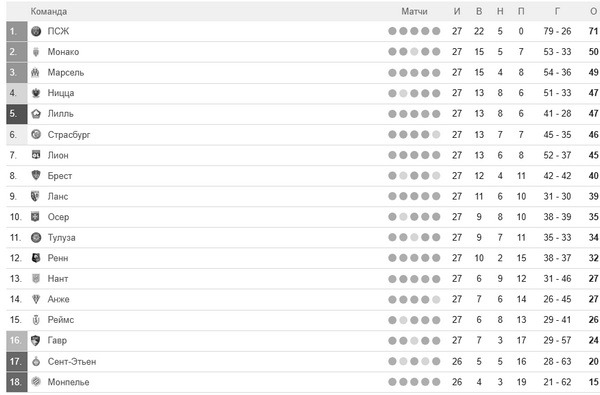Click the Ренн club crest icon
Viewport: 600px width, 395px height.
click(36, 258)
